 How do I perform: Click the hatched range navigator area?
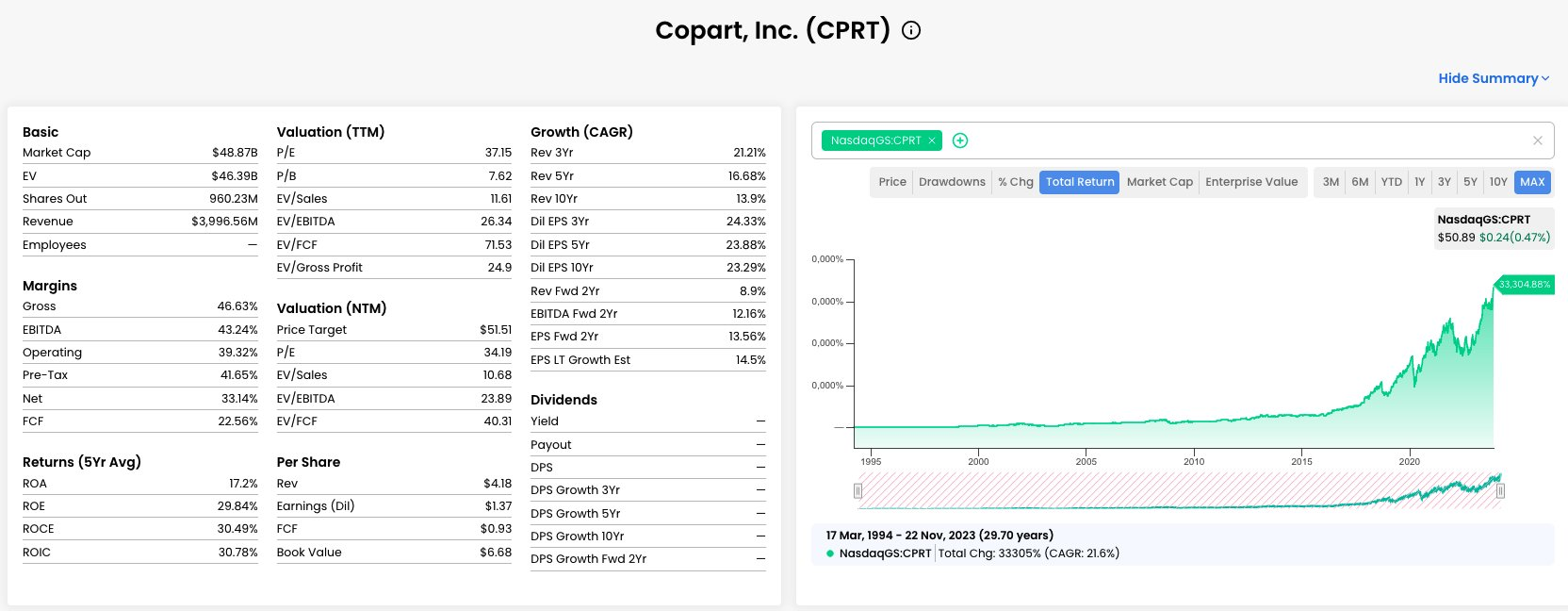click(x=1179, y=490)
